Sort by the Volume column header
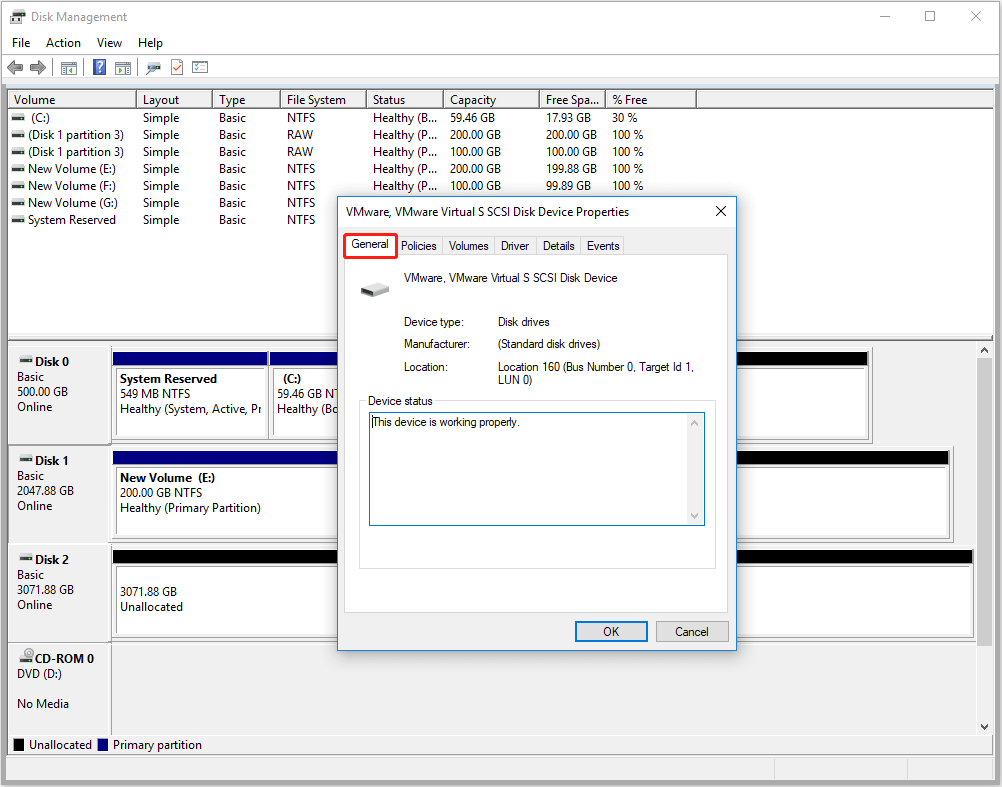The height and width of the screenshot is (787, 1002). [72, 100]
